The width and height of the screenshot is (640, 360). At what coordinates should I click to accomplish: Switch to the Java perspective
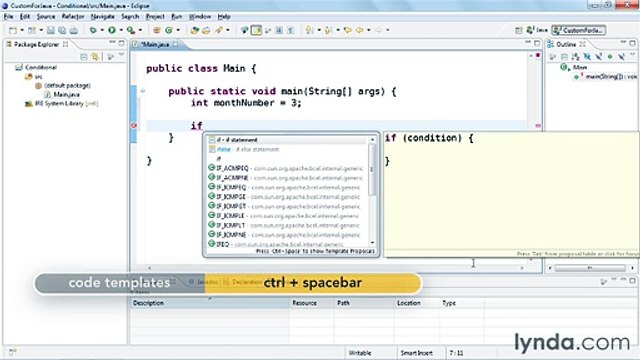point(537,30)
